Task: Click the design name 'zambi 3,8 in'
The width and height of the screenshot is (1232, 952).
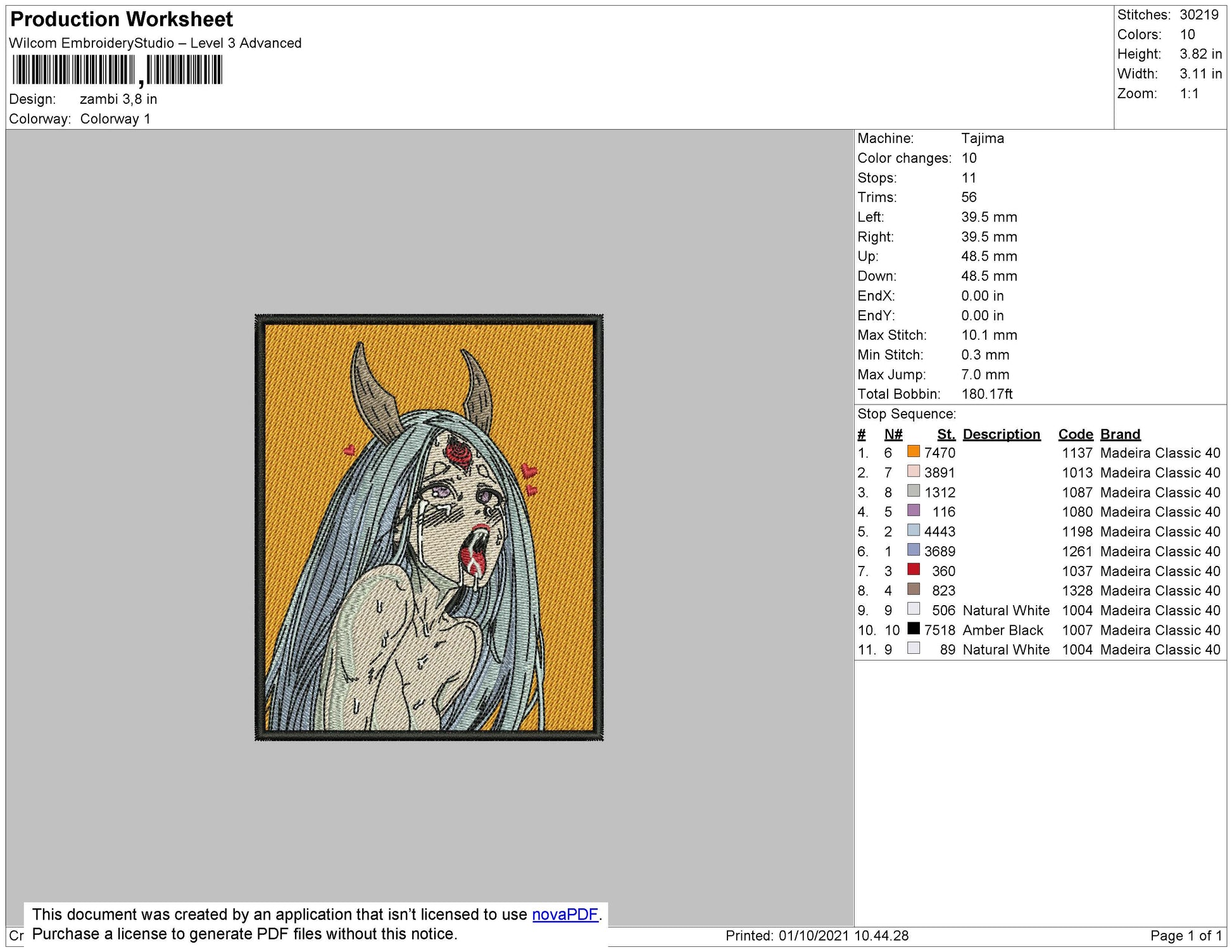Action: (118, 99)
